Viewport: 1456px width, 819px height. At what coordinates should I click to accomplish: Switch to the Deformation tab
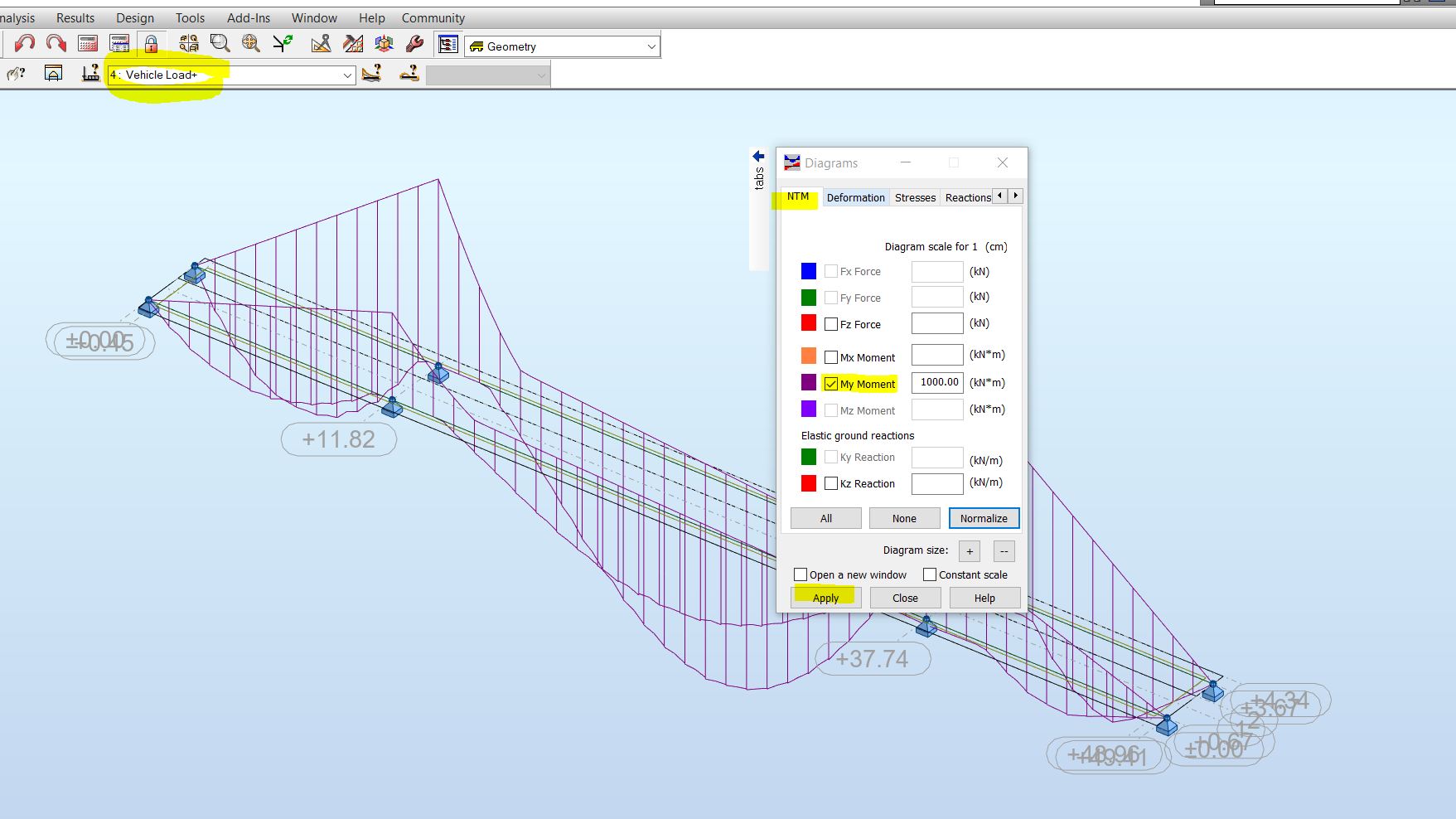pos(855,197)
